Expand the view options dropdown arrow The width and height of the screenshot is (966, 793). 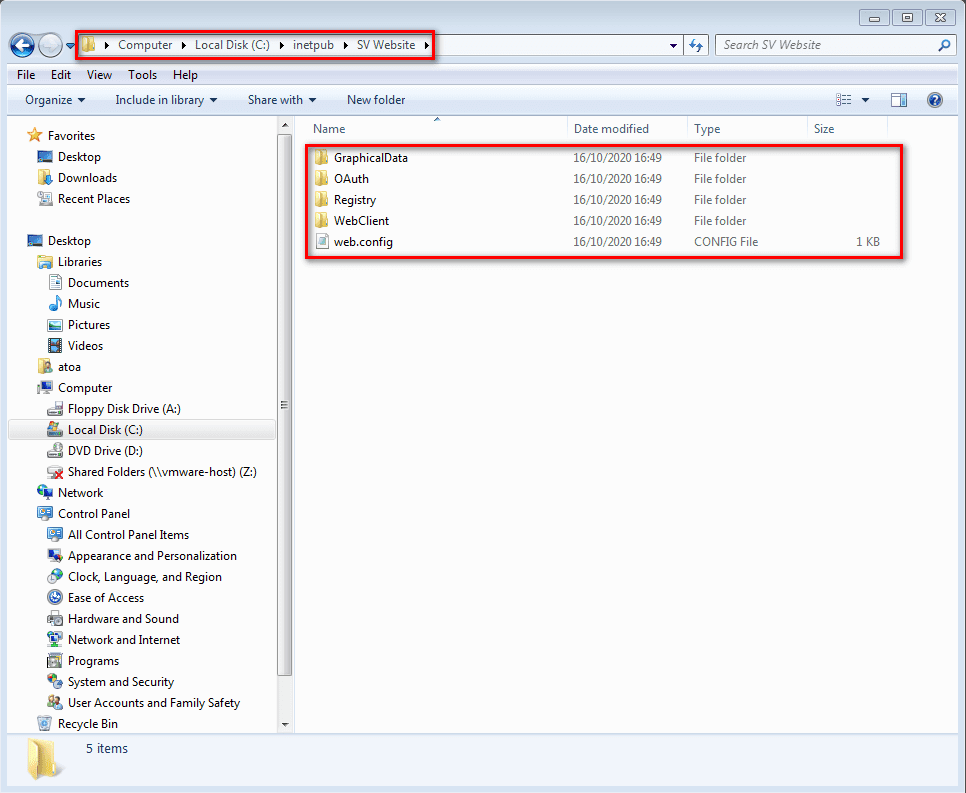(865, 100)
